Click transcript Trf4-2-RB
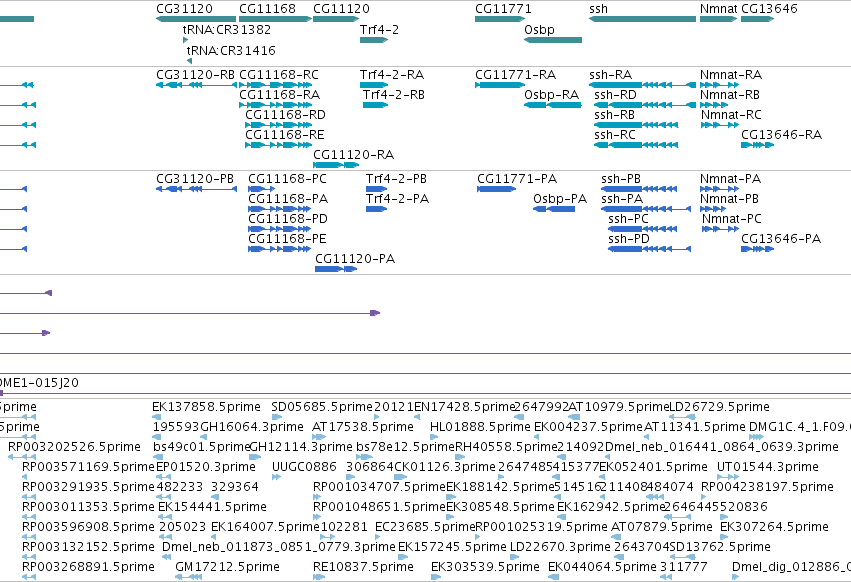This screenshot has height=582, width=851. (394, 94)
